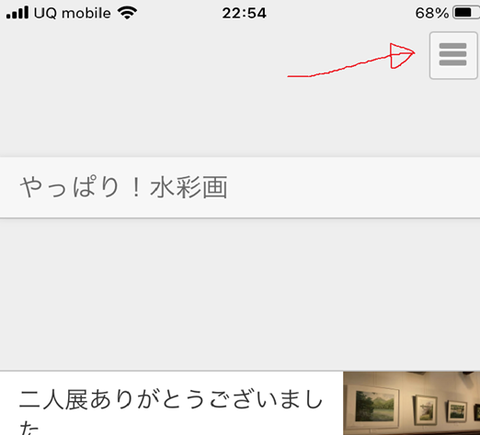The width and height of the screenshot is (480, 435).
Task: Tap the middle small framed painting in photo
Action: (425, 409)
